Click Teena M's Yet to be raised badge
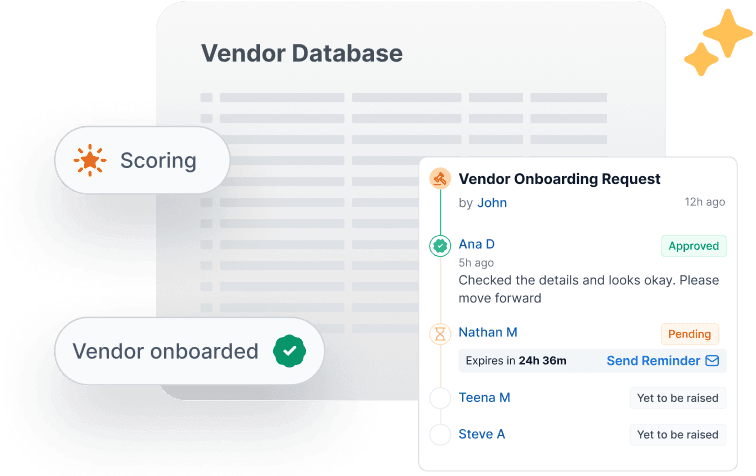The height and width of the screenshot is (476, 756). (x=677, y=398)
